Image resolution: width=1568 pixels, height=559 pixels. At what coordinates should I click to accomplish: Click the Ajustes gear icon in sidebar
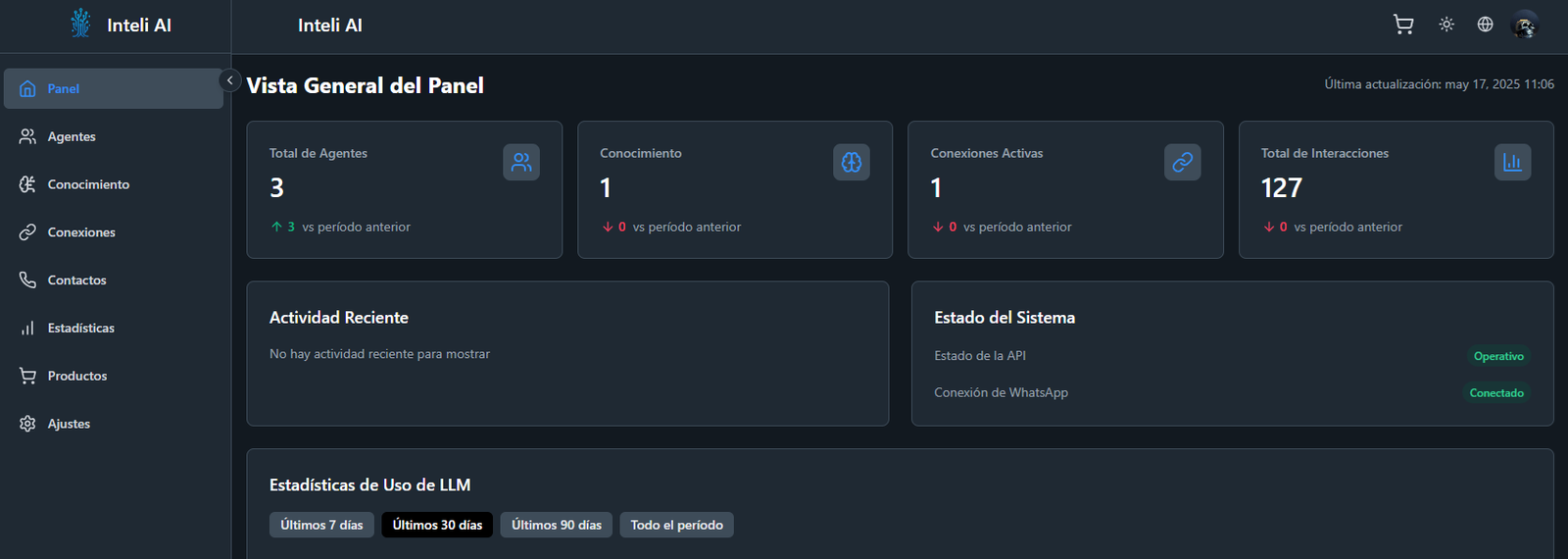coord(27,424)
